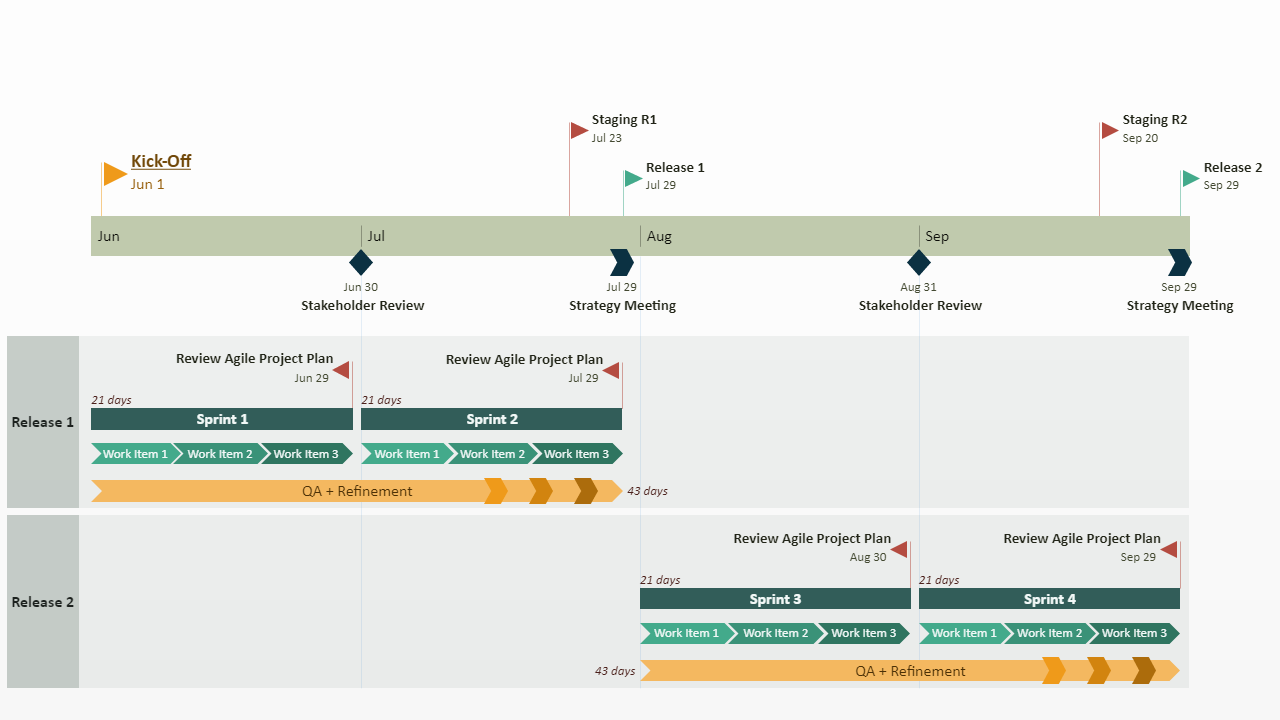This screenshot has height=720, width=1280.
Task: Select the Release 2 swimlane label
Action: pyautogui.click(x=42, y=601)
